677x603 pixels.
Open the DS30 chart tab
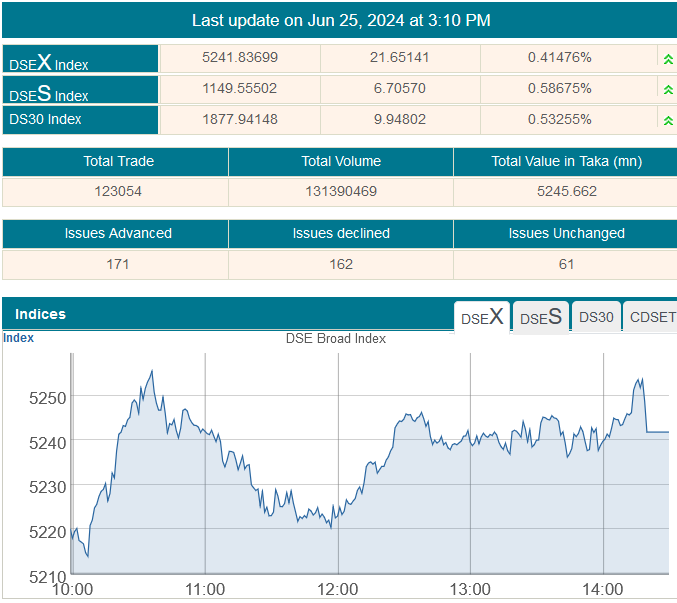point(596,317)
